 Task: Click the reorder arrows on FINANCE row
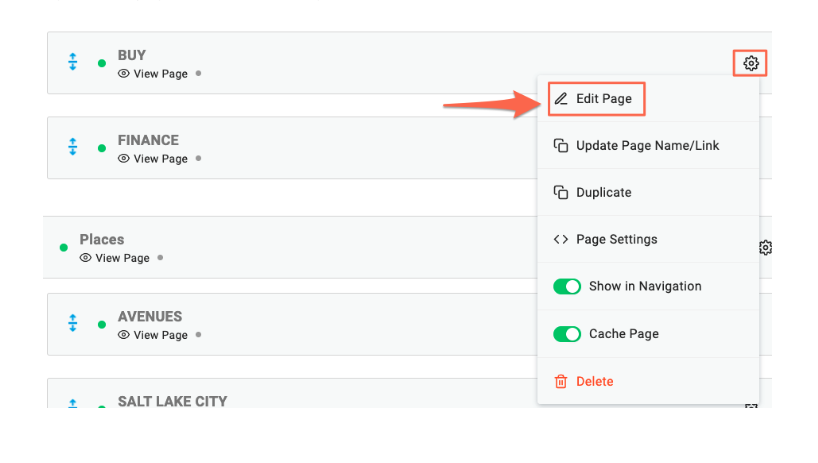73,147
